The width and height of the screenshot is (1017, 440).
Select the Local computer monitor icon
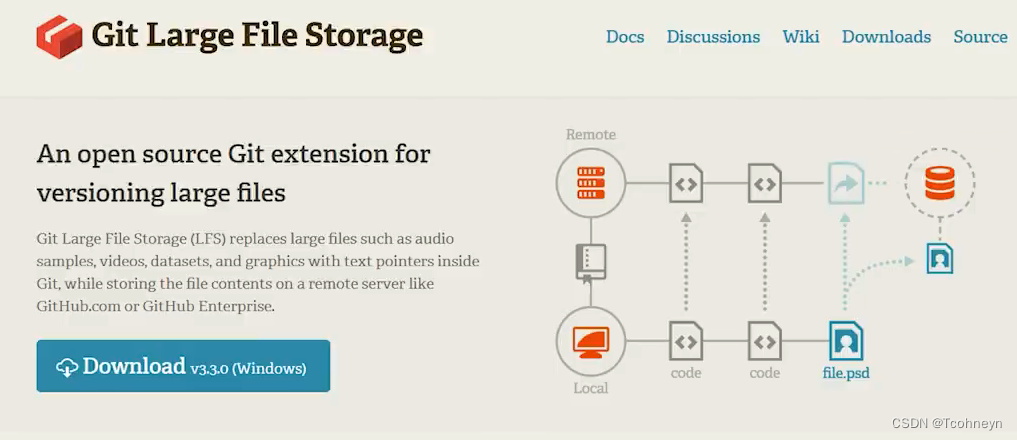[x=591, y=341]
